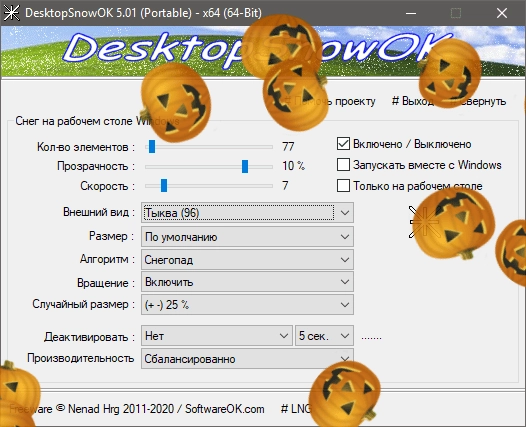This screenshot has height=427, width=526.
Task: Open the Случайный размер dropdown
Action: click(247, 305)
